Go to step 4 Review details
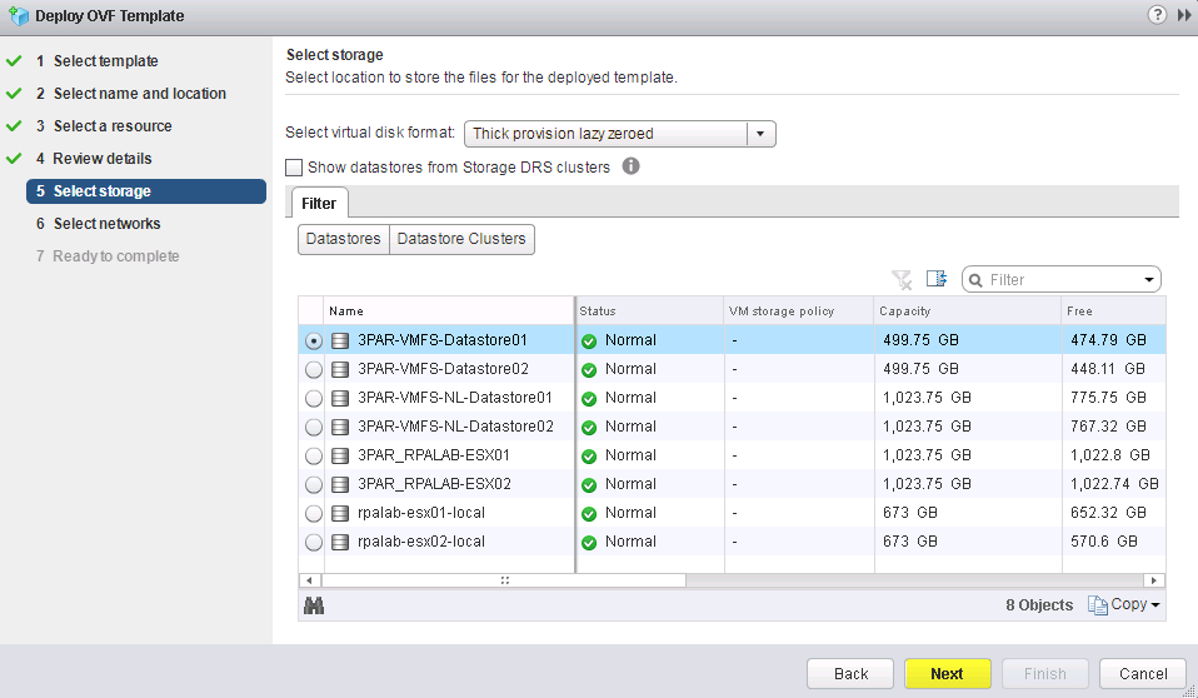This screenshot has height=698, width=1198. (x=94, y=159)
